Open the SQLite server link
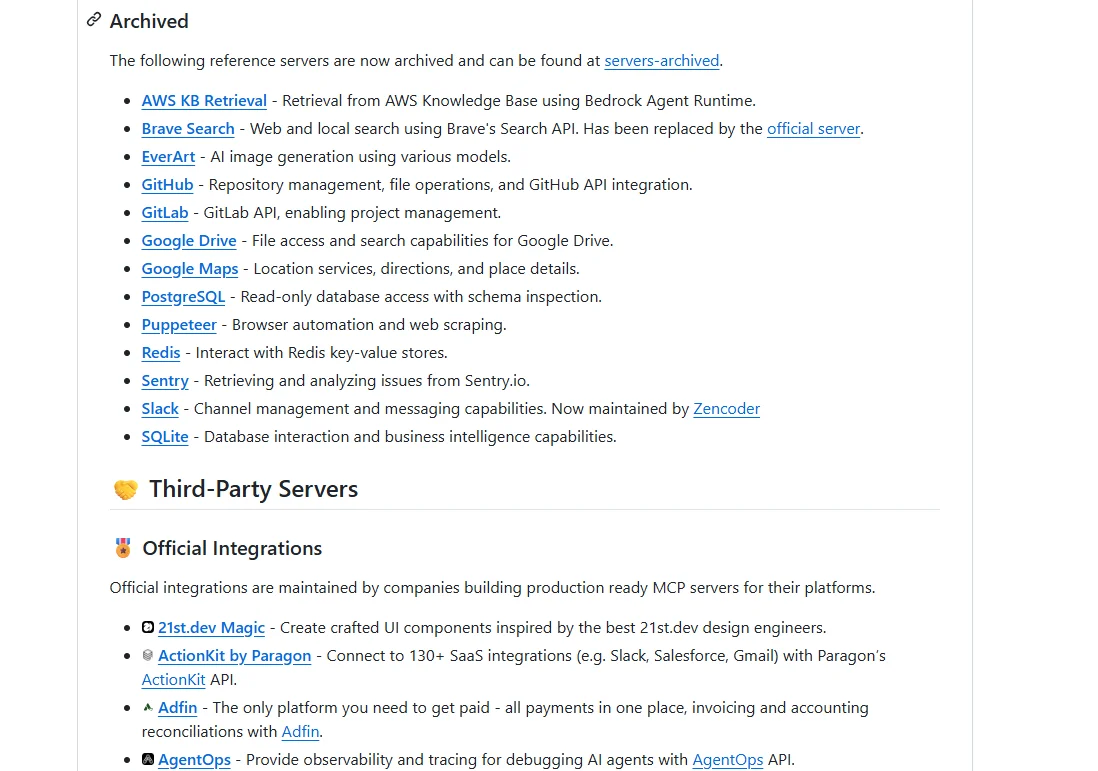Image resolution: width=1098 pixels, height=771 pixels. coord(165,437)
